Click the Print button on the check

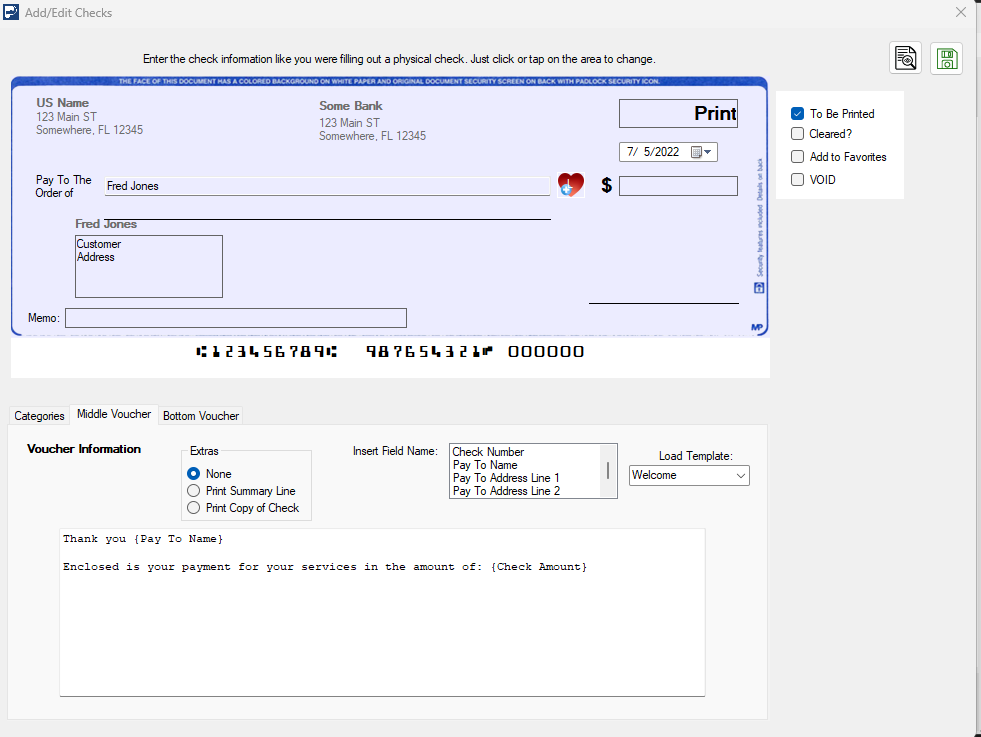pyautogui.click(x=678, y=113)
